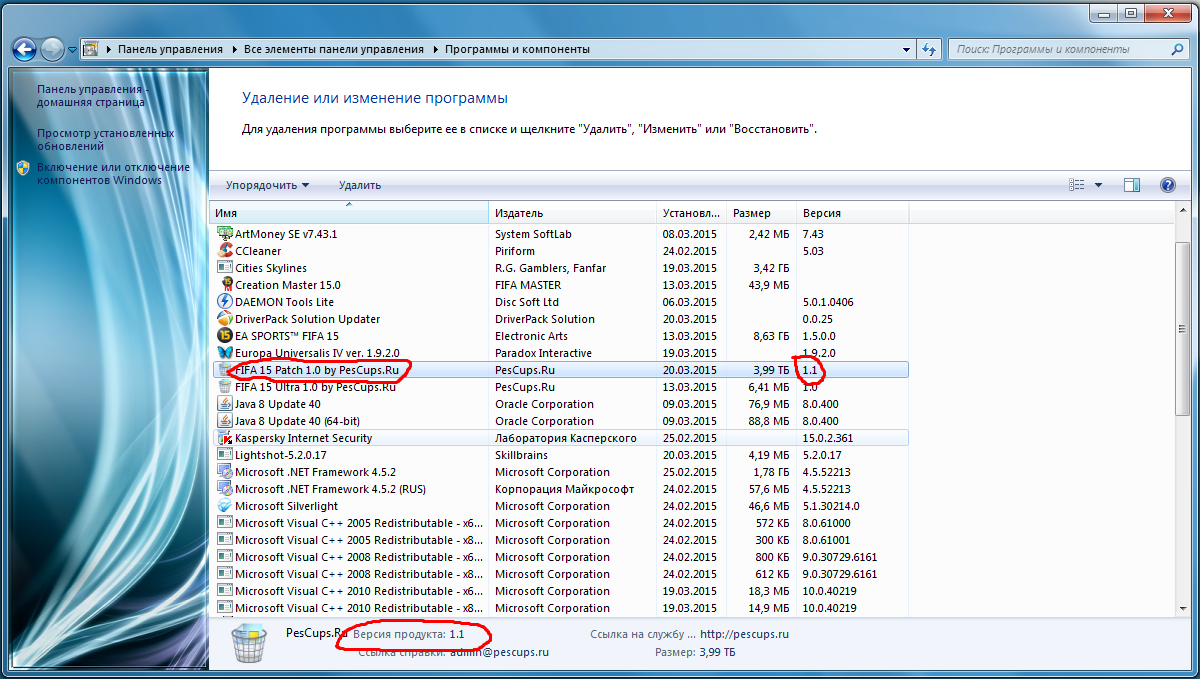Sort by the Размер column header

(761, 213)
